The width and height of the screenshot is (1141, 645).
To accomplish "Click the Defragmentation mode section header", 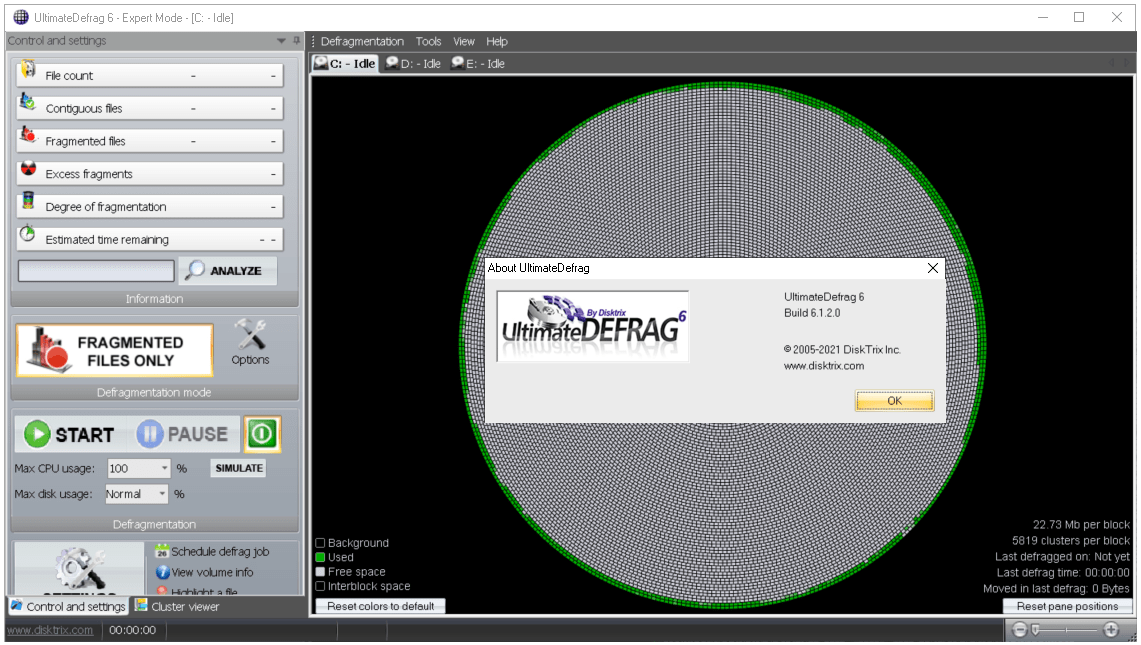I will (x=154, y=392).
